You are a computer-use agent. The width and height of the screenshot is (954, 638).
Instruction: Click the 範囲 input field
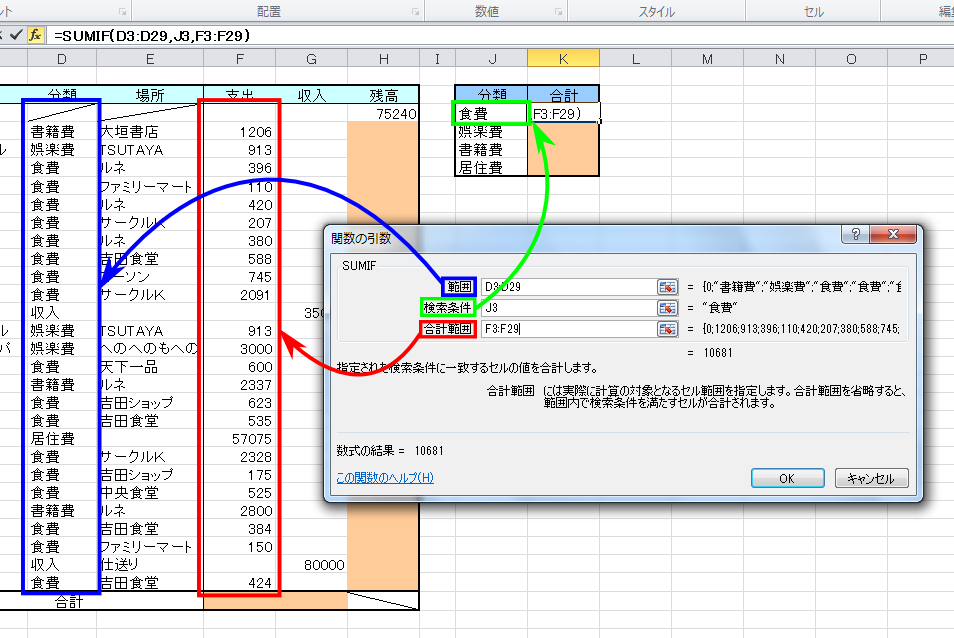pos(568,287)
